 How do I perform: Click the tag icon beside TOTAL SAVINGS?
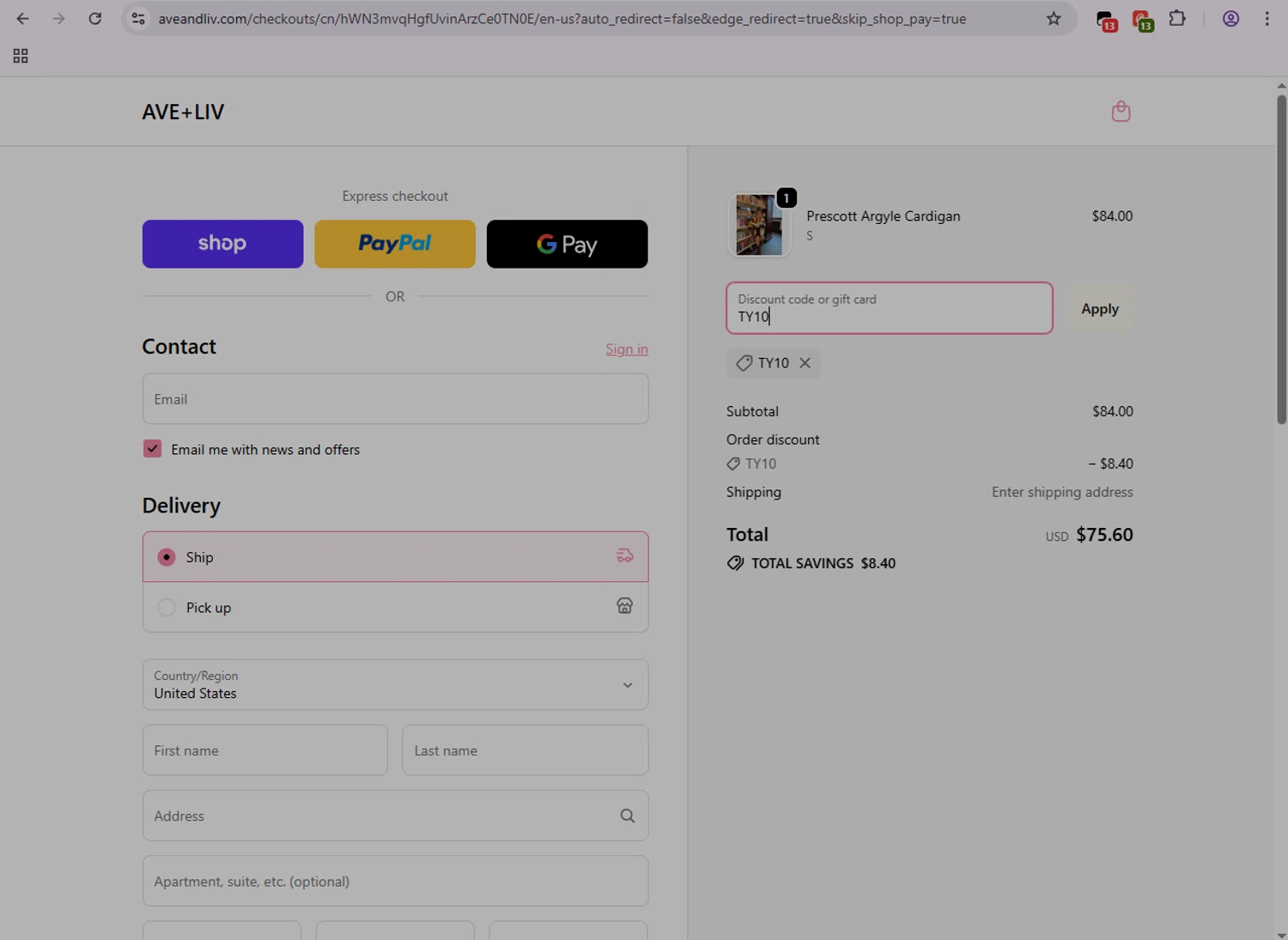tap(735, 563)
